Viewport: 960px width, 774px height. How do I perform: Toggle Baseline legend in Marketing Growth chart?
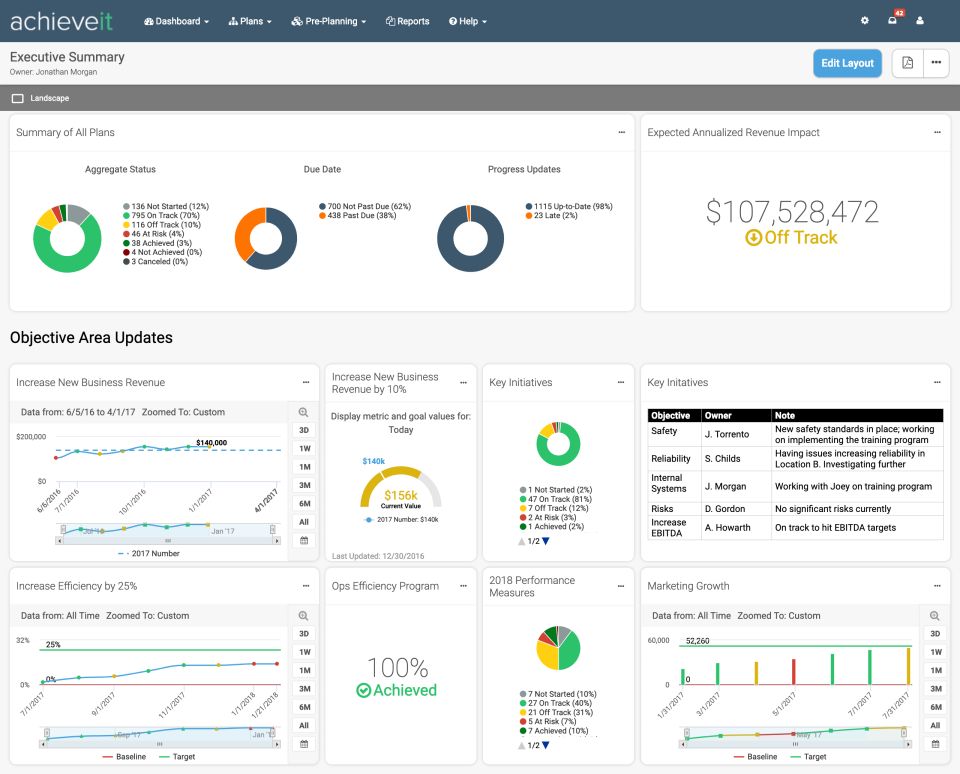761,757
